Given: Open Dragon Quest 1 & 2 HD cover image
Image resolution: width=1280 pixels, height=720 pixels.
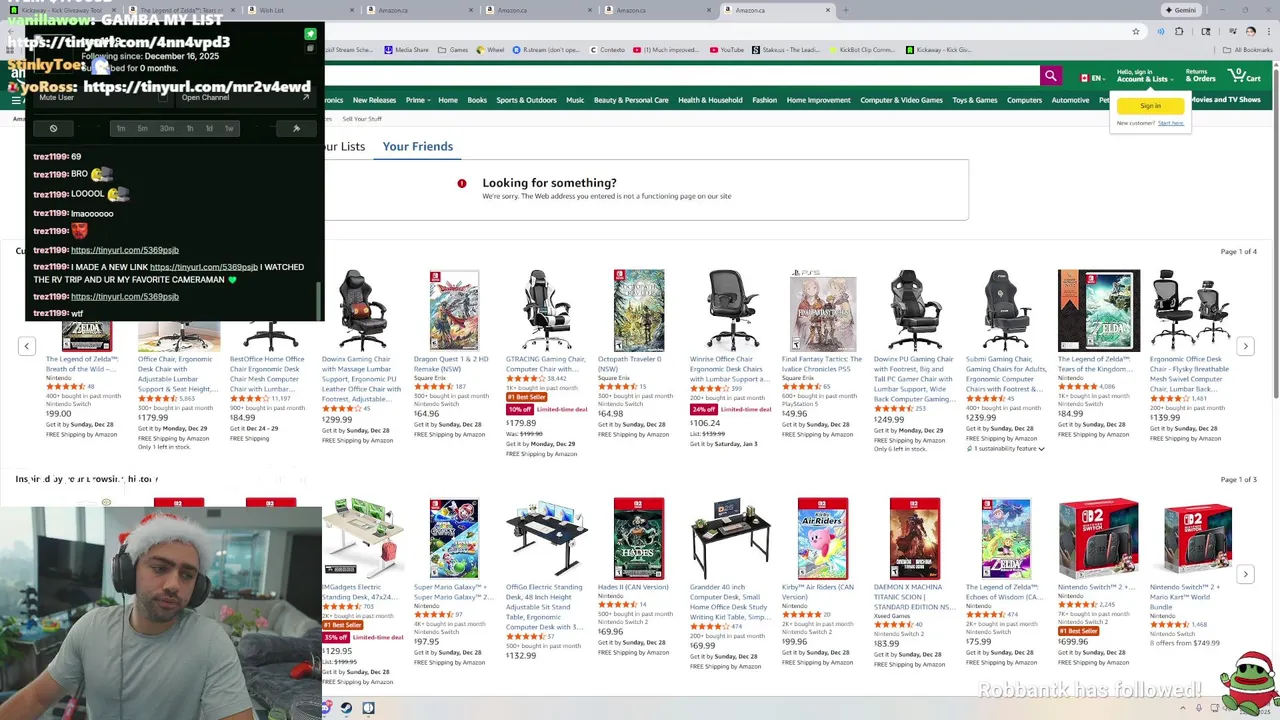Looking at the screenshot, I should coord(453,310).
